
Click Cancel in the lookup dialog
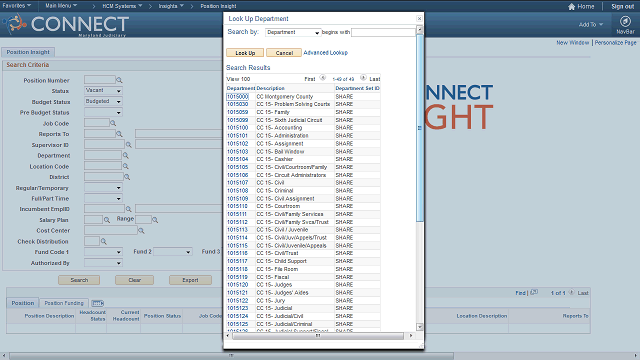click(284, 53)
